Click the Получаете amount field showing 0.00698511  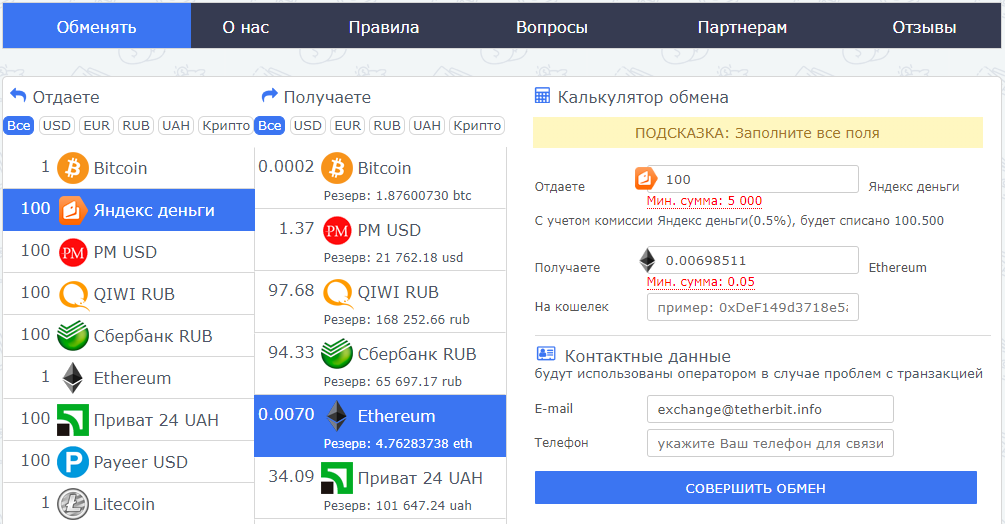pyautogui.click(x=753, y=260)
